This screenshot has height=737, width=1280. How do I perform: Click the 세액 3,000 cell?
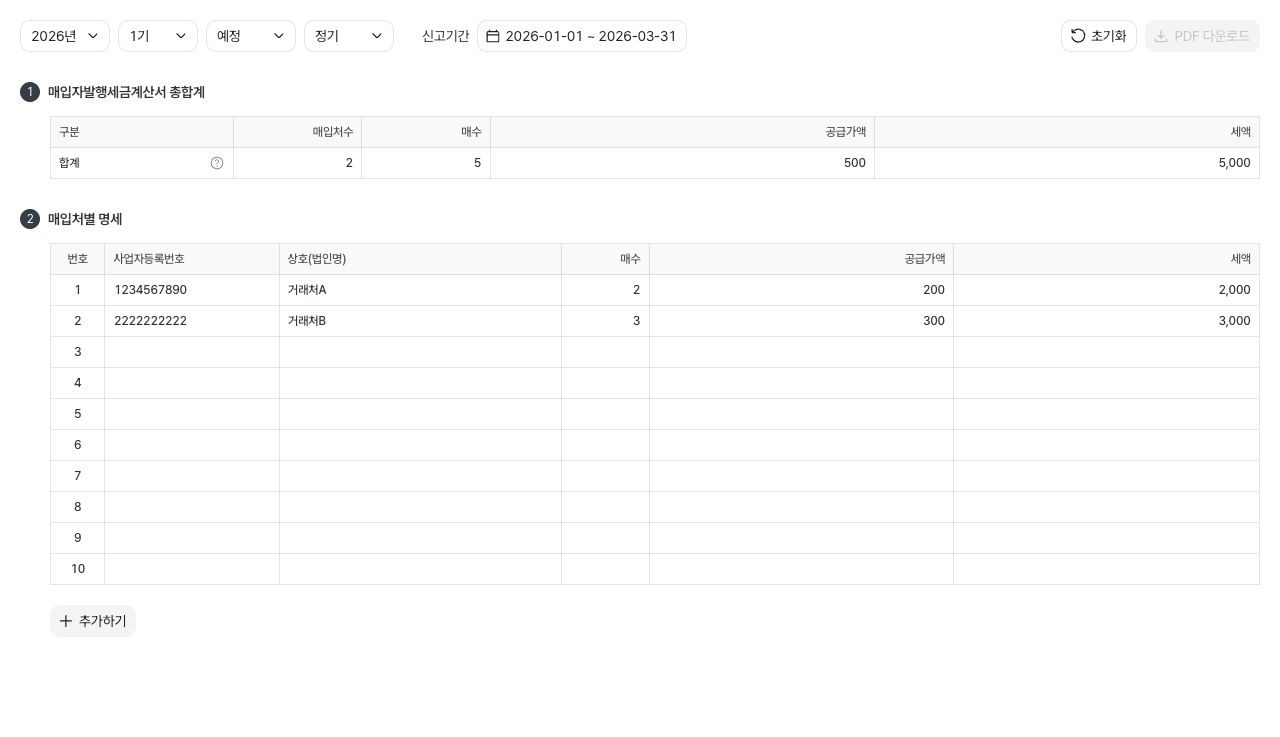pyautogui.click(x=1106, y=321)
